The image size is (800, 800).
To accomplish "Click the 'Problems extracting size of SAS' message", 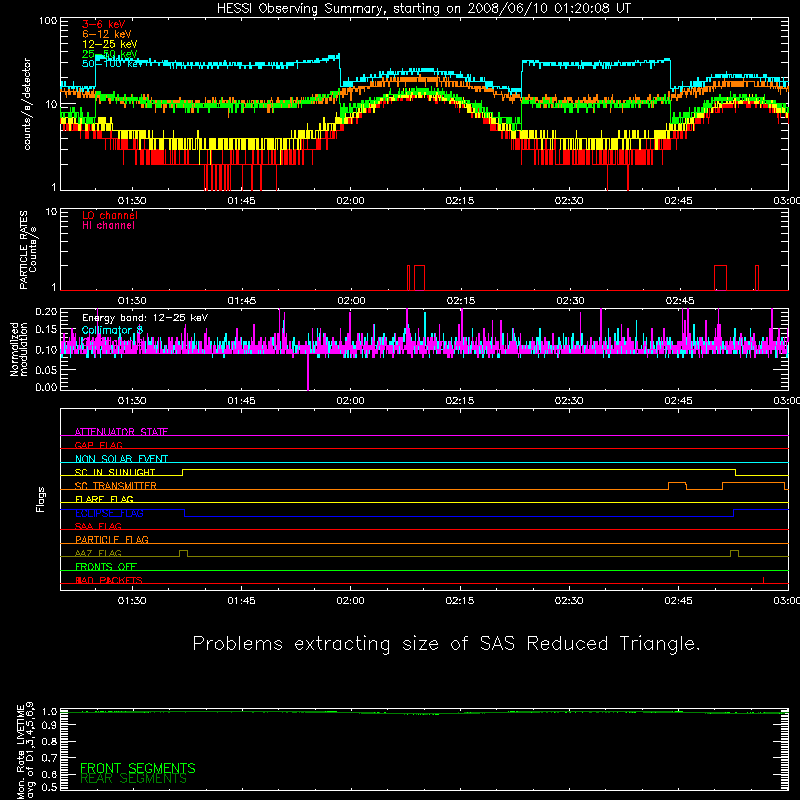I will 446,644.
